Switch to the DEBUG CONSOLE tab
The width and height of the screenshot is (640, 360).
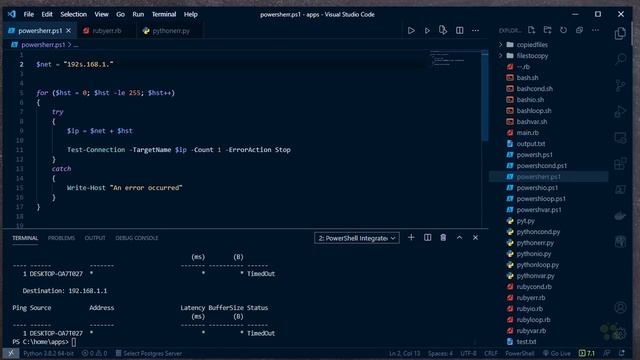(137, 238)
